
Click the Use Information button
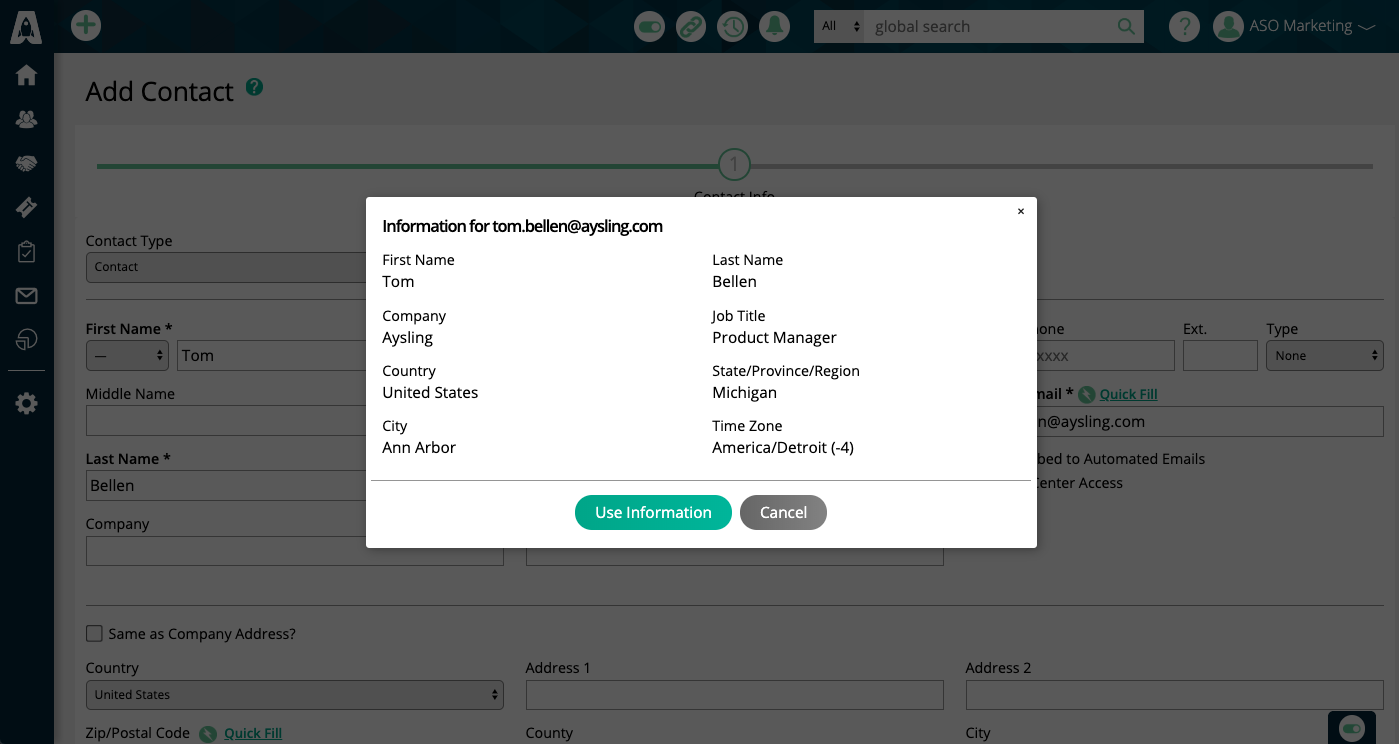pyautogui.click(x=653, y=512)
